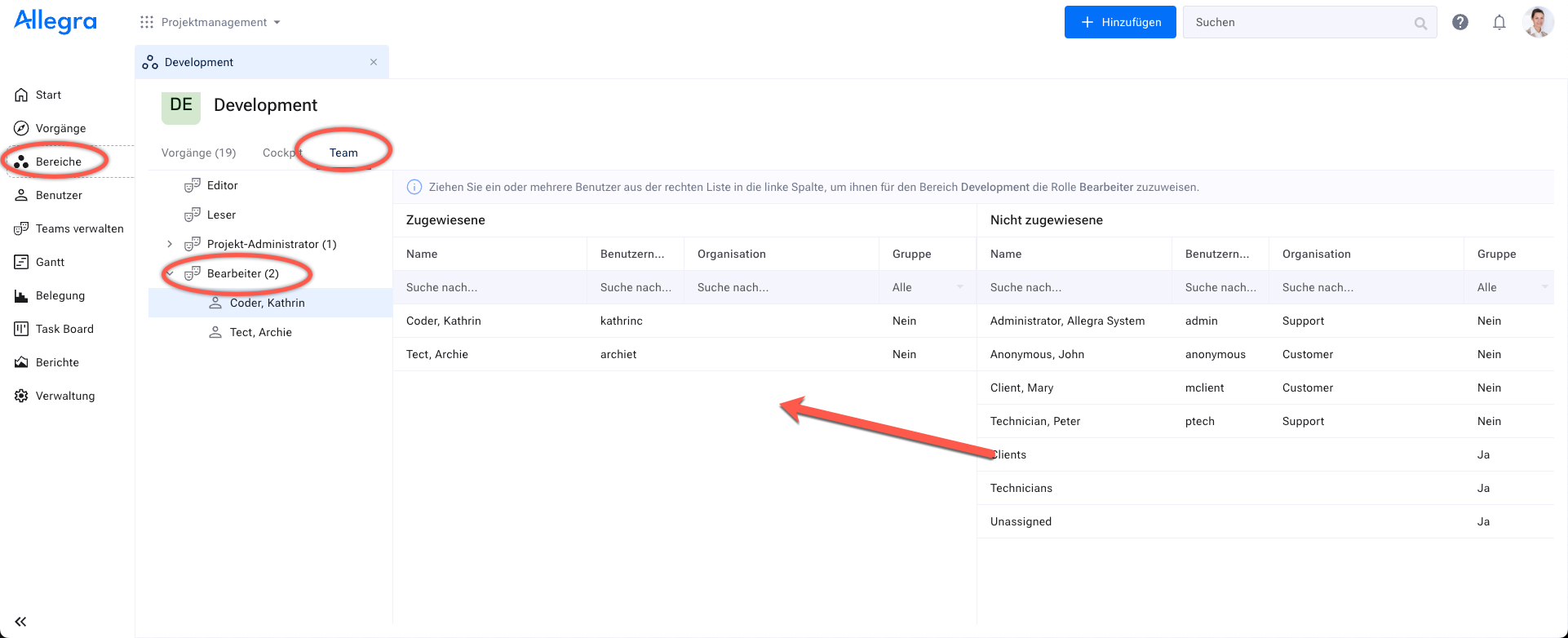Open the help question mark icon

pos(1459,22)
